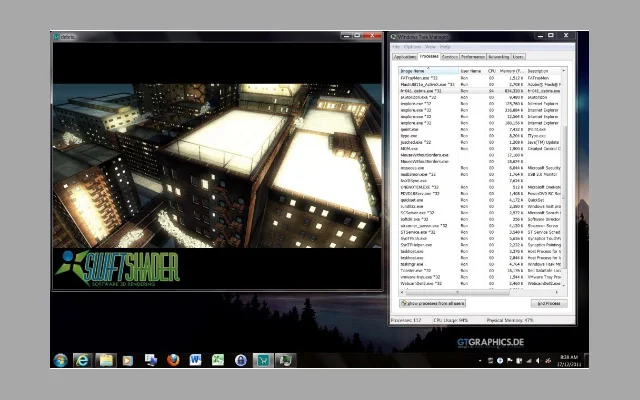
Task: Click the debris window title bar icon
Action: pyautogui.click(x=57, y=37)
